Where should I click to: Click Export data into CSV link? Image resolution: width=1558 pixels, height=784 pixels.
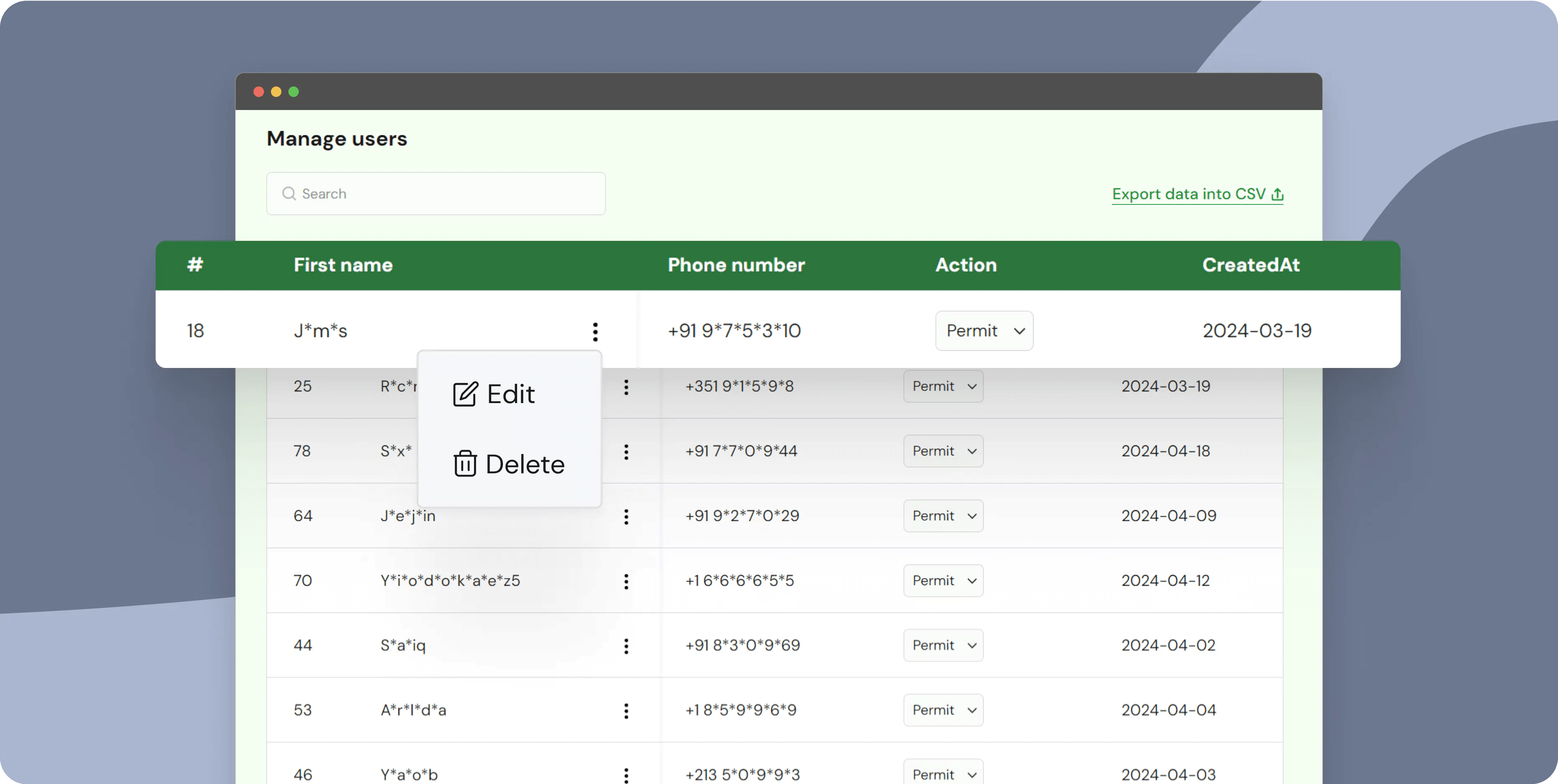pos(1197,194)
